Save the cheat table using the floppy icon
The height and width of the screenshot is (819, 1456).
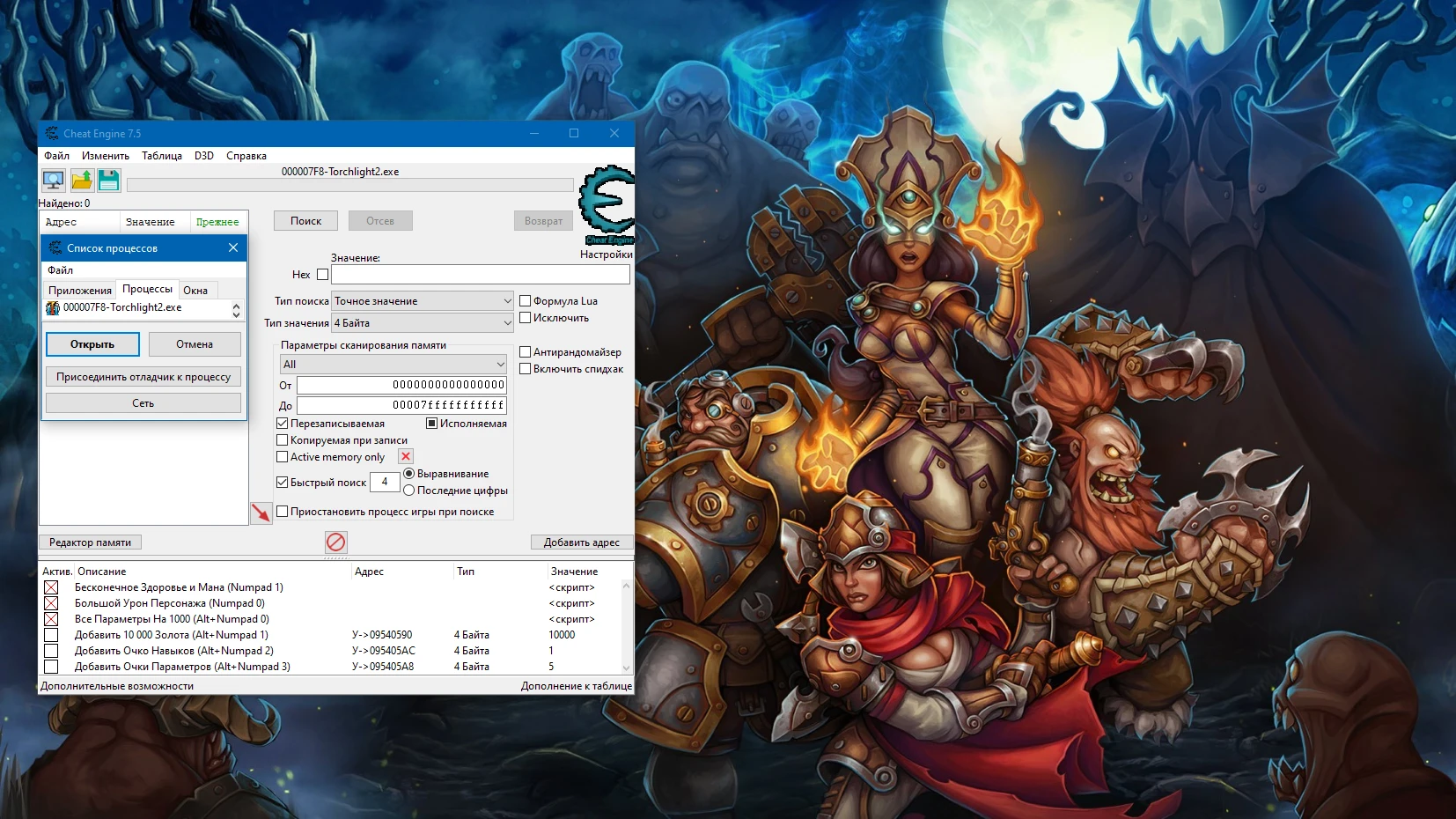click(x=107, y=181)
